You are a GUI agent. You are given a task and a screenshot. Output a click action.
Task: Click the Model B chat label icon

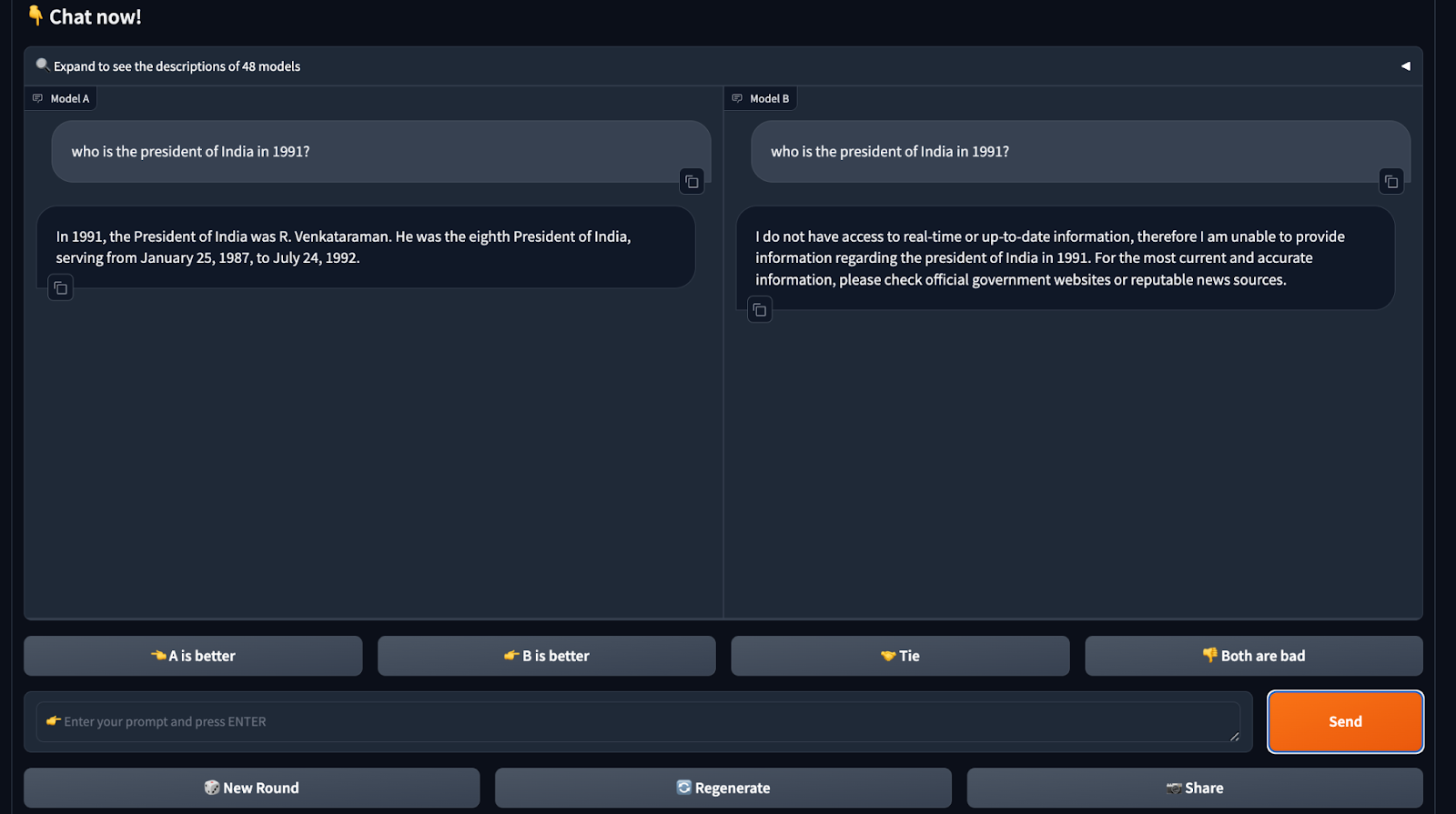click(737, 98)
